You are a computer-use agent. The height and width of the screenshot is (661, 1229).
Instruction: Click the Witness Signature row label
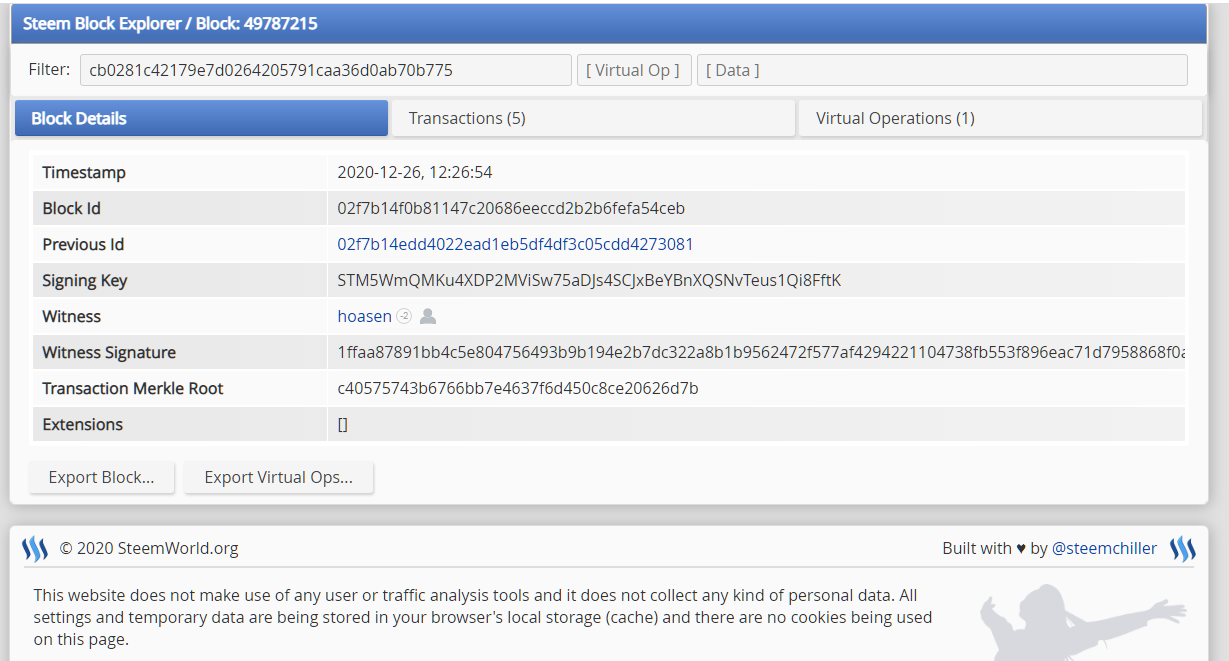click(109, 353)
